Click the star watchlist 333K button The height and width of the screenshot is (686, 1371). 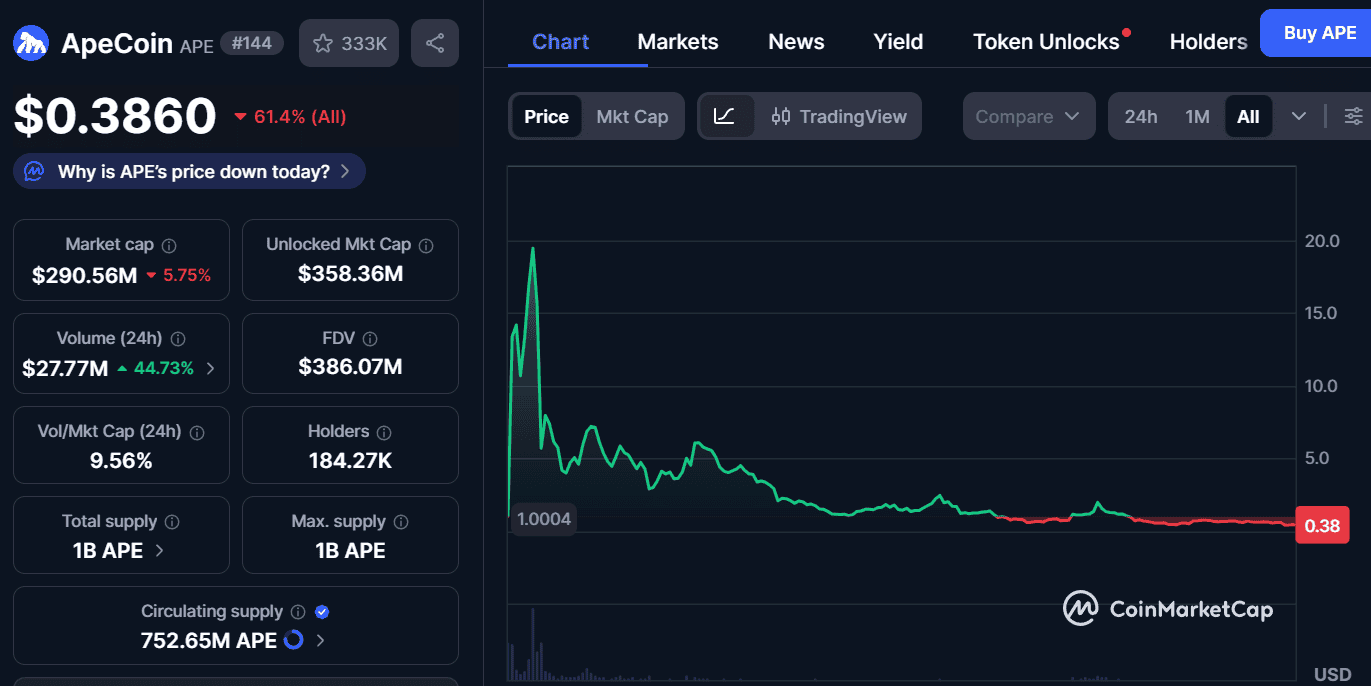pyautogui.click(x=349, y=43)
